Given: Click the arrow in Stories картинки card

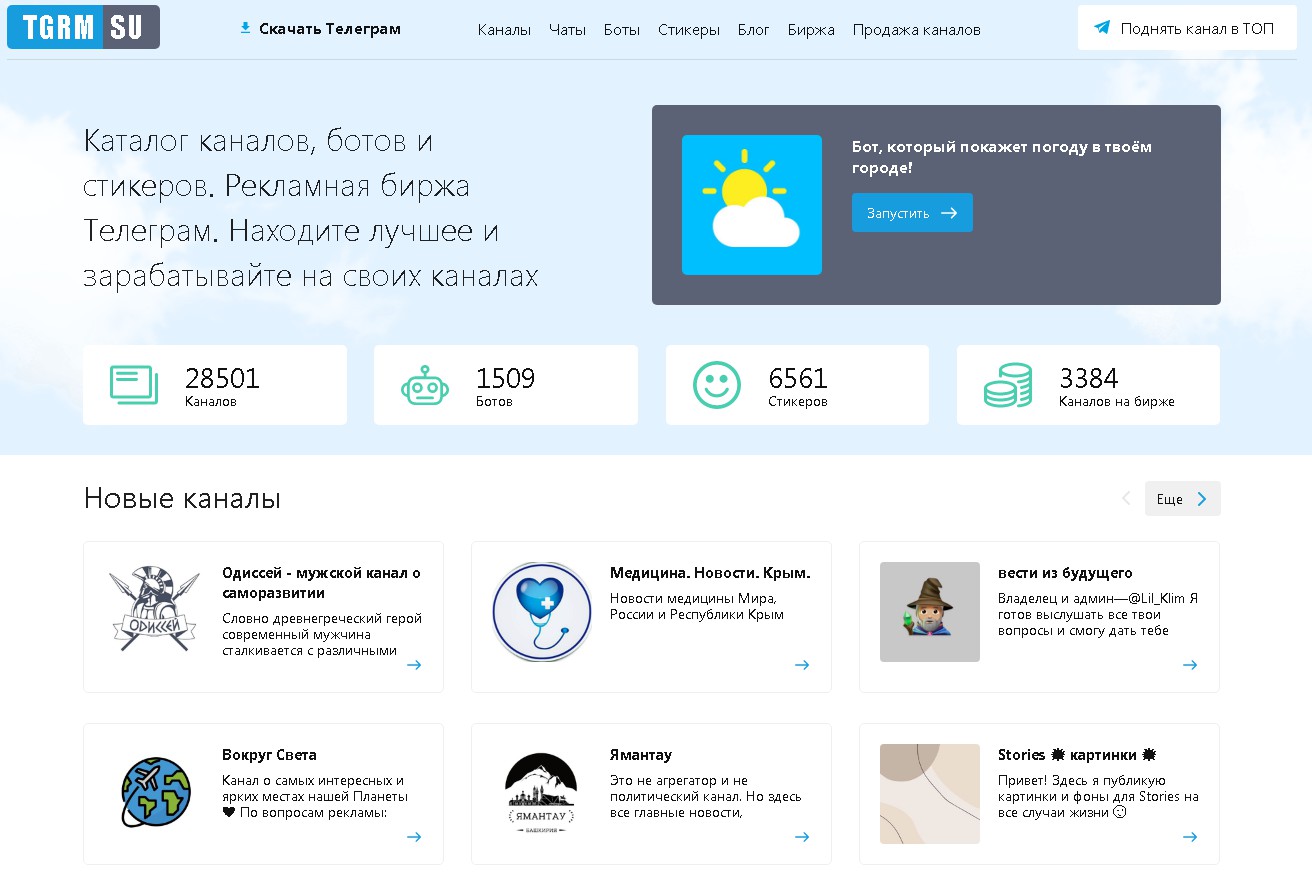Looking at the screenshot, I should 1190,837.
